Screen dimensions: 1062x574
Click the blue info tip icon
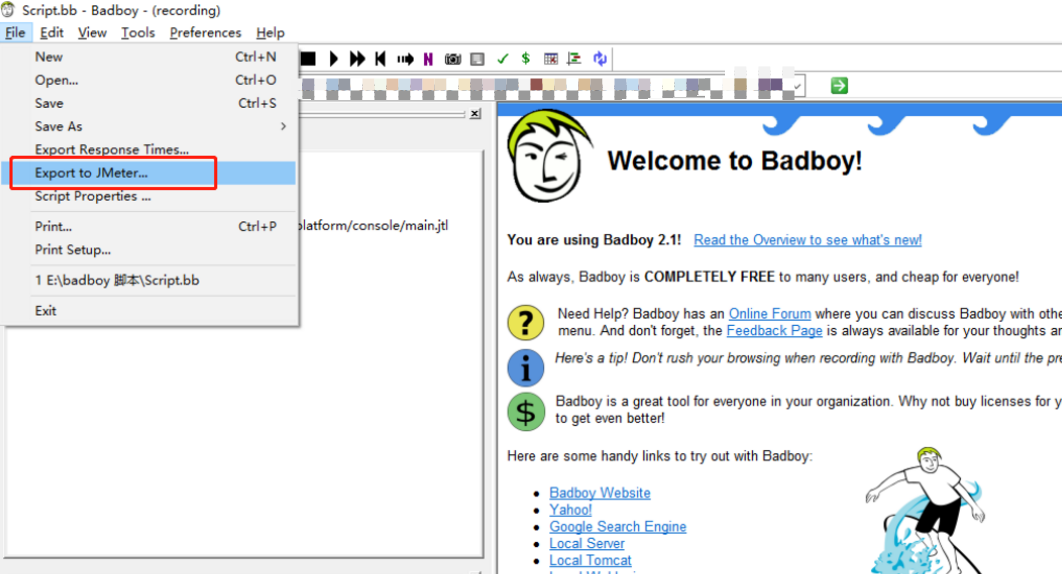(x=526, y=367)
